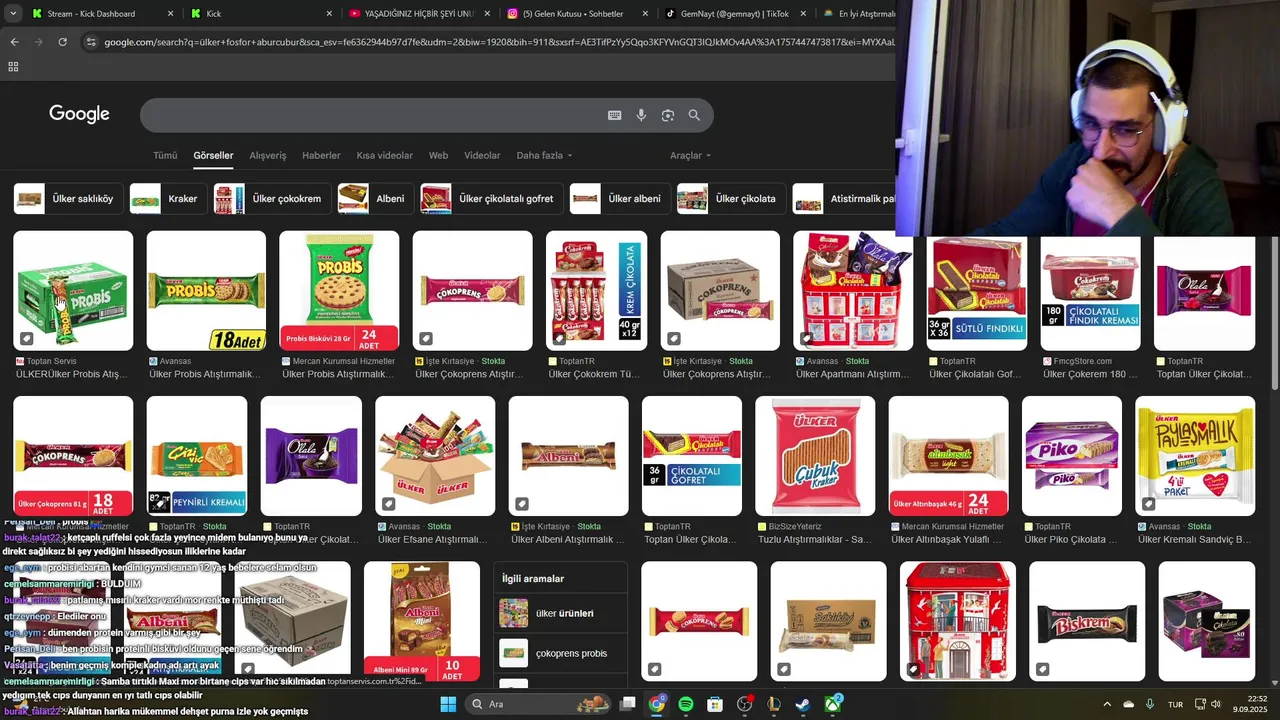
Task: Open Chrome from the taskbar
Action: click(x=656, y=704)
